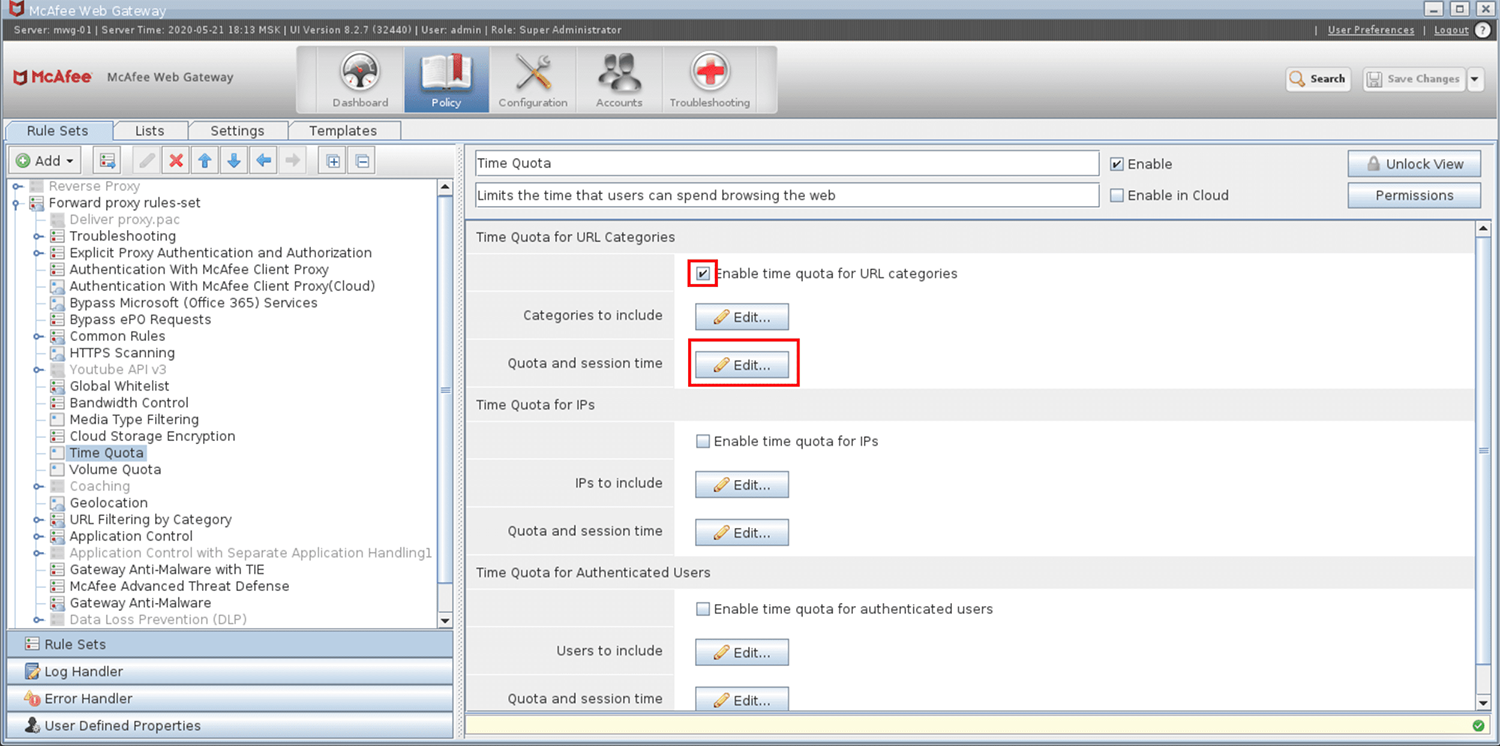Open the Templates tab
Screen dimensions: 1500x746
[x=343, y=131]
